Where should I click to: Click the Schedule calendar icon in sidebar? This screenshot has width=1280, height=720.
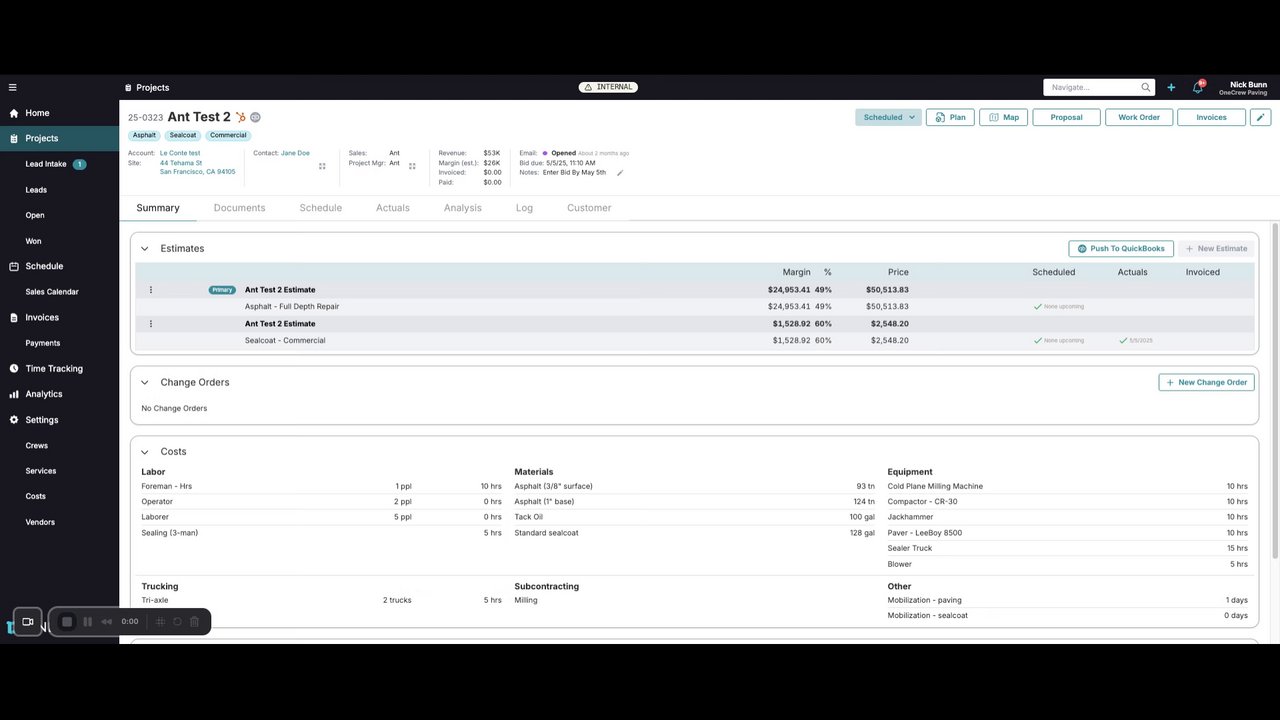pos(14,267)
